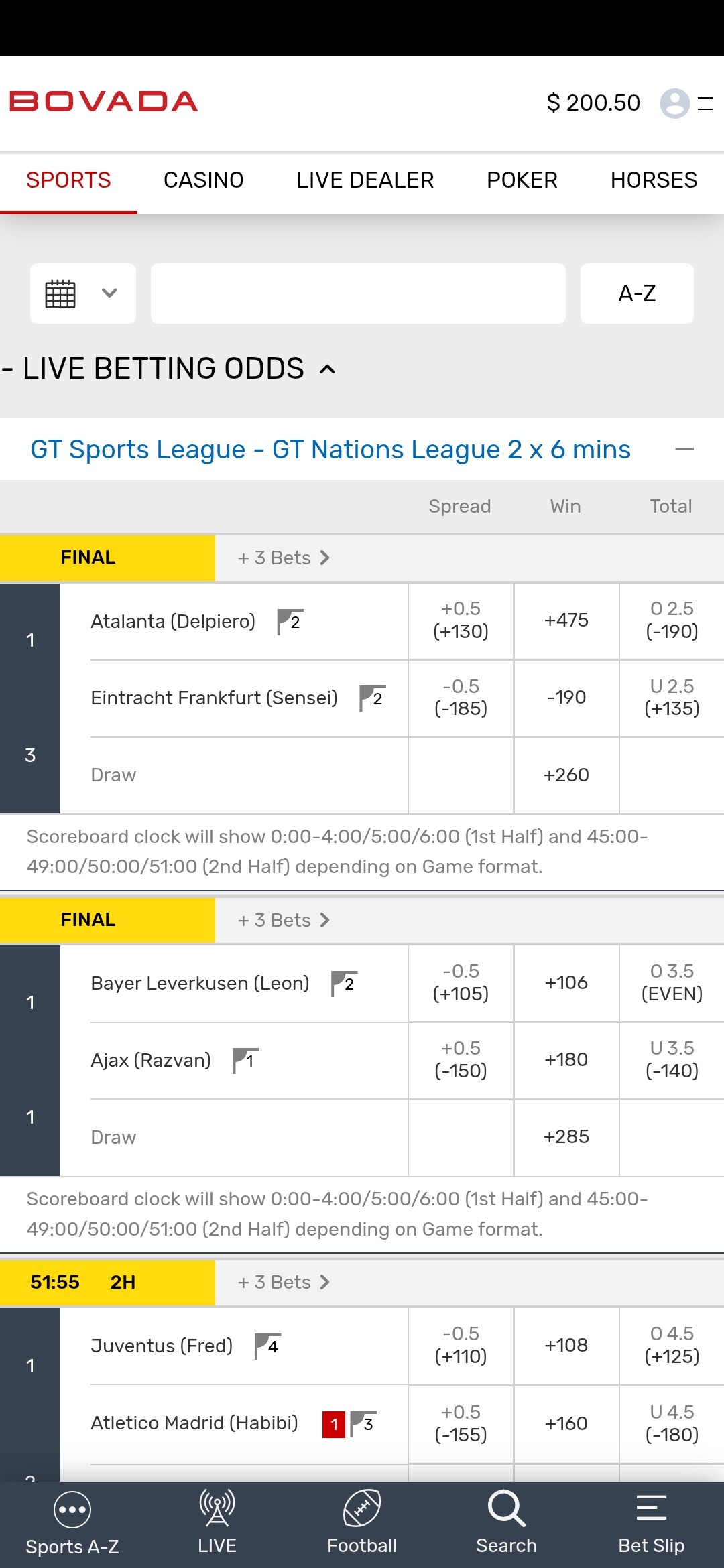Switch to the CASINO tab

pos(204,180)
